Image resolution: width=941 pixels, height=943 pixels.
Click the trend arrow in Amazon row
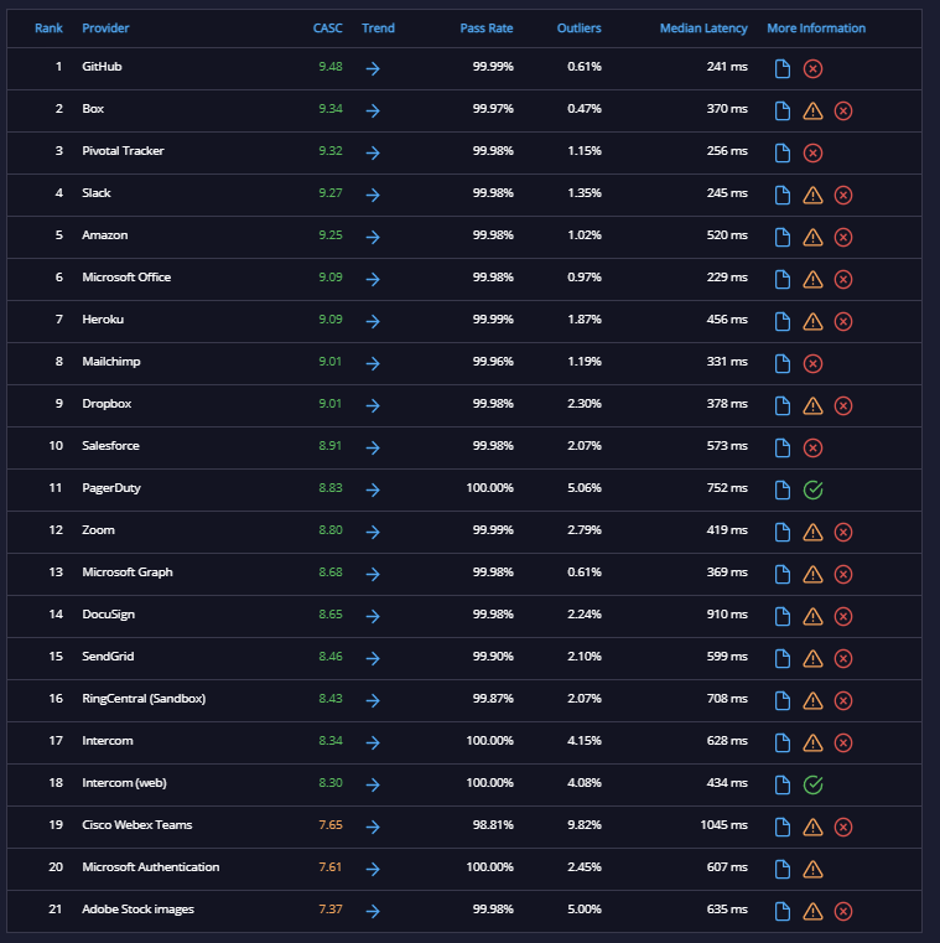tap(373, 237)
